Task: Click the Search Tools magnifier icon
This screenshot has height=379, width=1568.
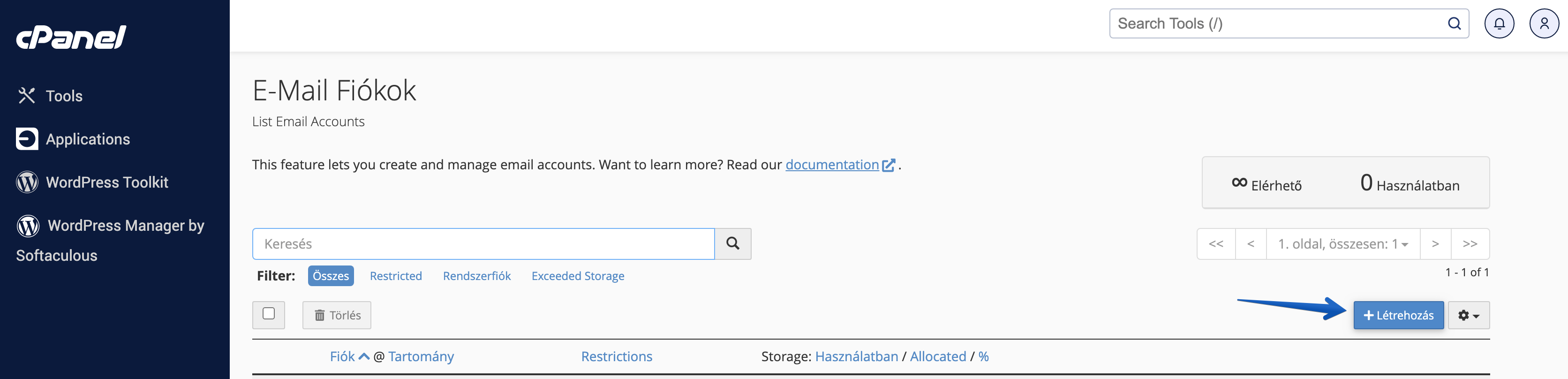Action: (1454, 24)
